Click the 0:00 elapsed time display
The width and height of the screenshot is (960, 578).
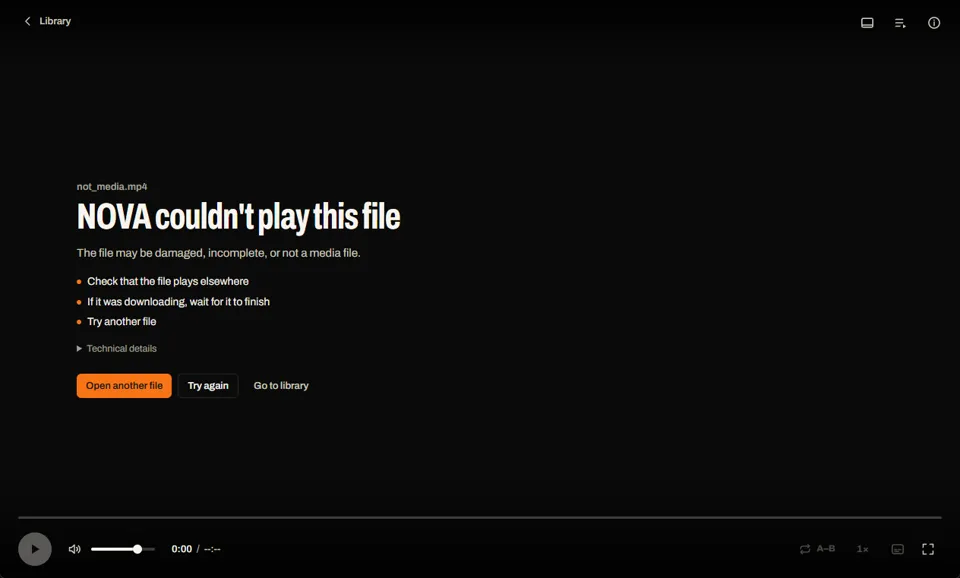click(182, 549)
